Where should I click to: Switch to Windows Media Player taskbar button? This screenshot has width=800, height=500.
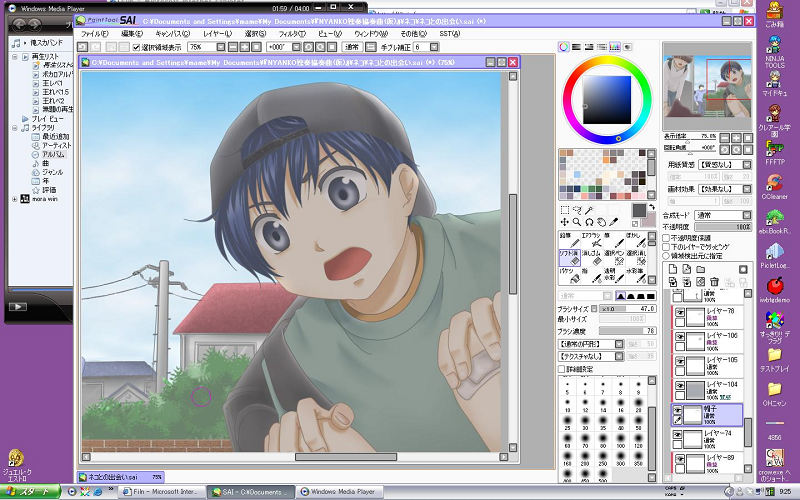(338, 492)
